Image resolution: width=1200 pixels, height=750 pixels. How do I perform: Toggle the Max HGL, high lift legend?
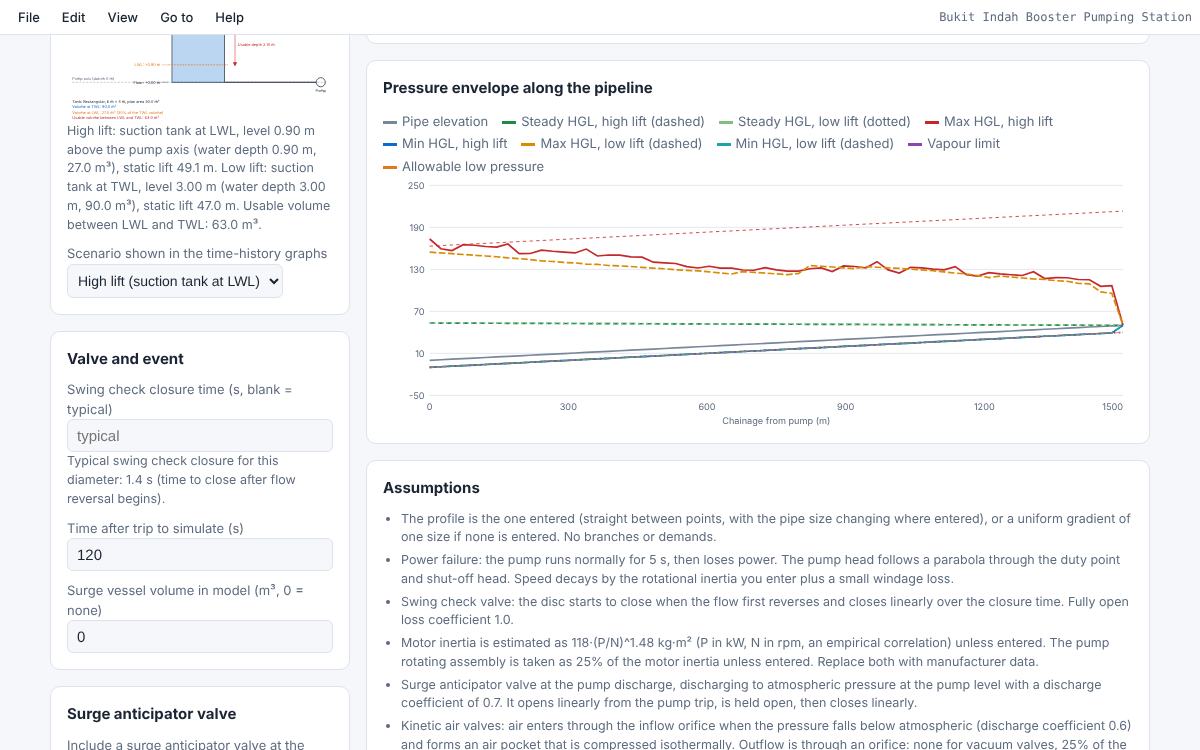[x=988, y=121]
